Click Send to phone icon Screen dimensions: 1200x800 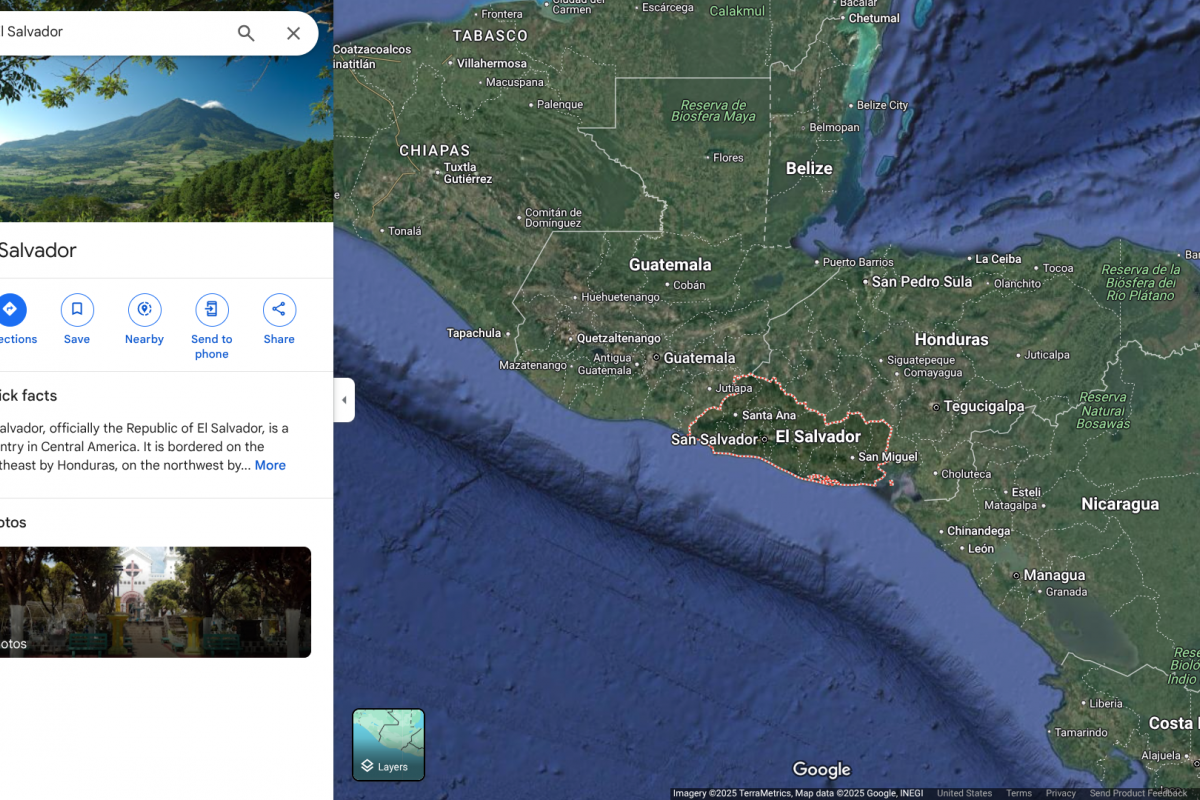tap(211, 310)
